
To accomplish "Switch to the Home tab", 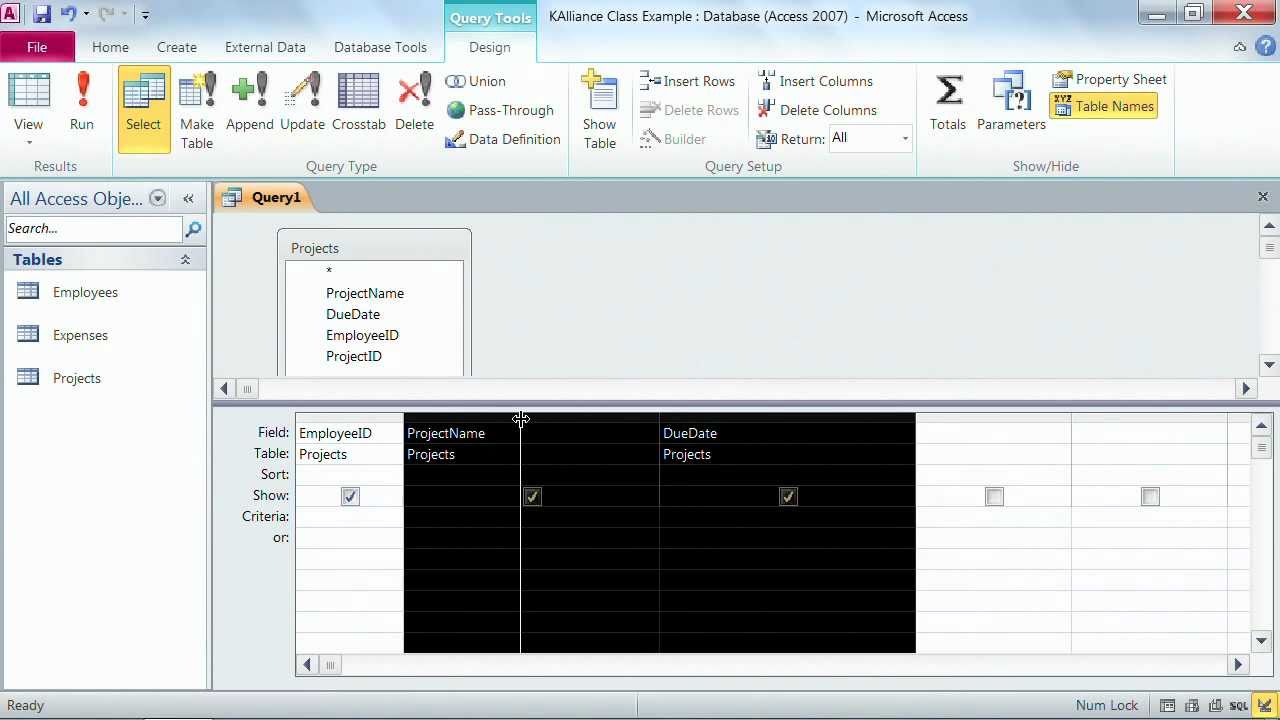I will [x=110, y=47].
